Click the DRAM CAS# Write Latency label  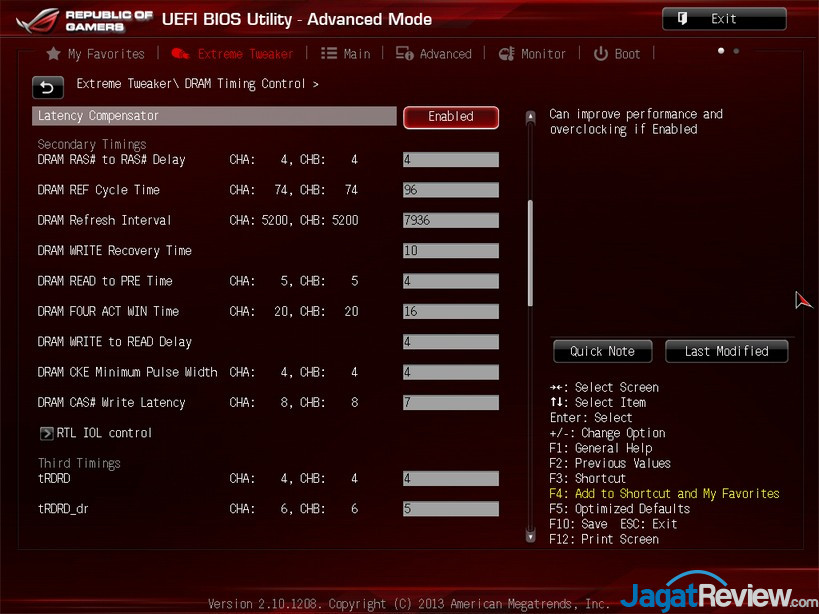(x=111, y=403)
